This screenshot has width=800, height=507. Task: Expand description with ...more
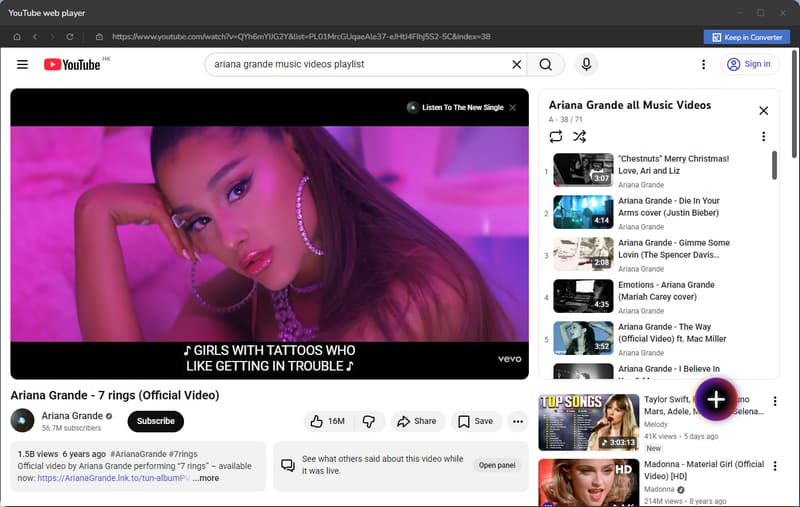click(206, 478)
